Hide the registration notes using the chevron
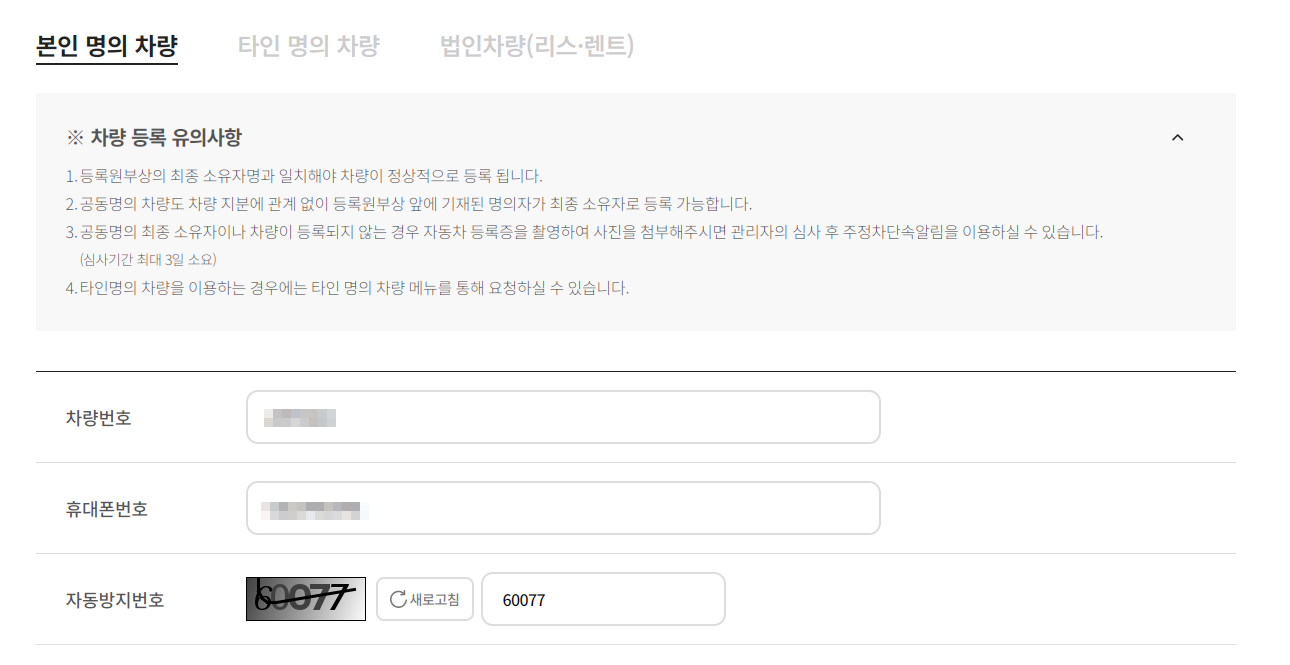The width and height of the screenshot is (1290, 665). click(x=1178, y=137)
